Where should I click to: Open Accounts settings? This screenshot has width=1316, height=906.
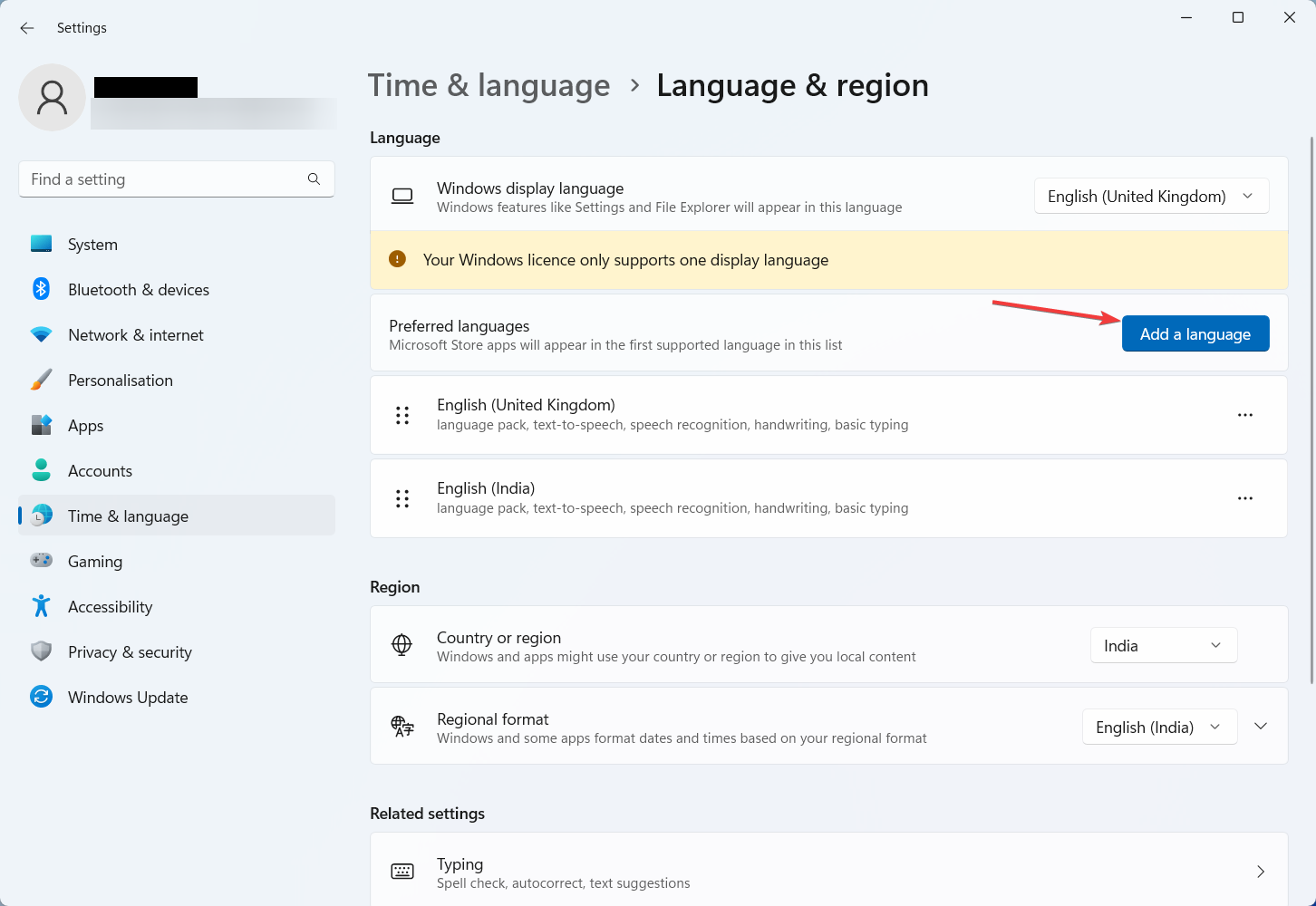(177, 470)
